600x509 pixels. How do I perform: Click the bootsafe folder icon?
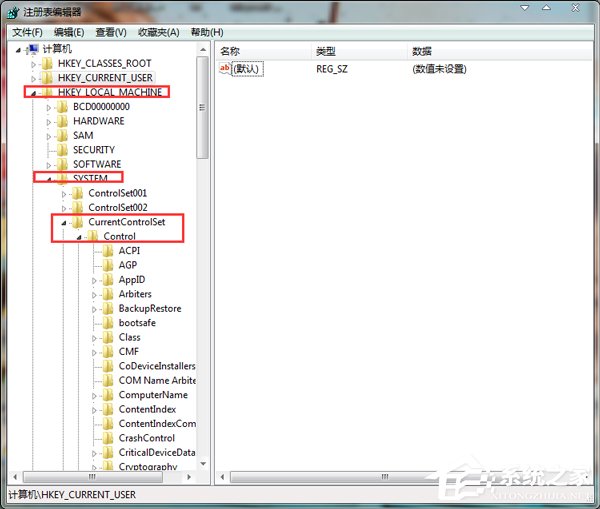pos(108,323)
